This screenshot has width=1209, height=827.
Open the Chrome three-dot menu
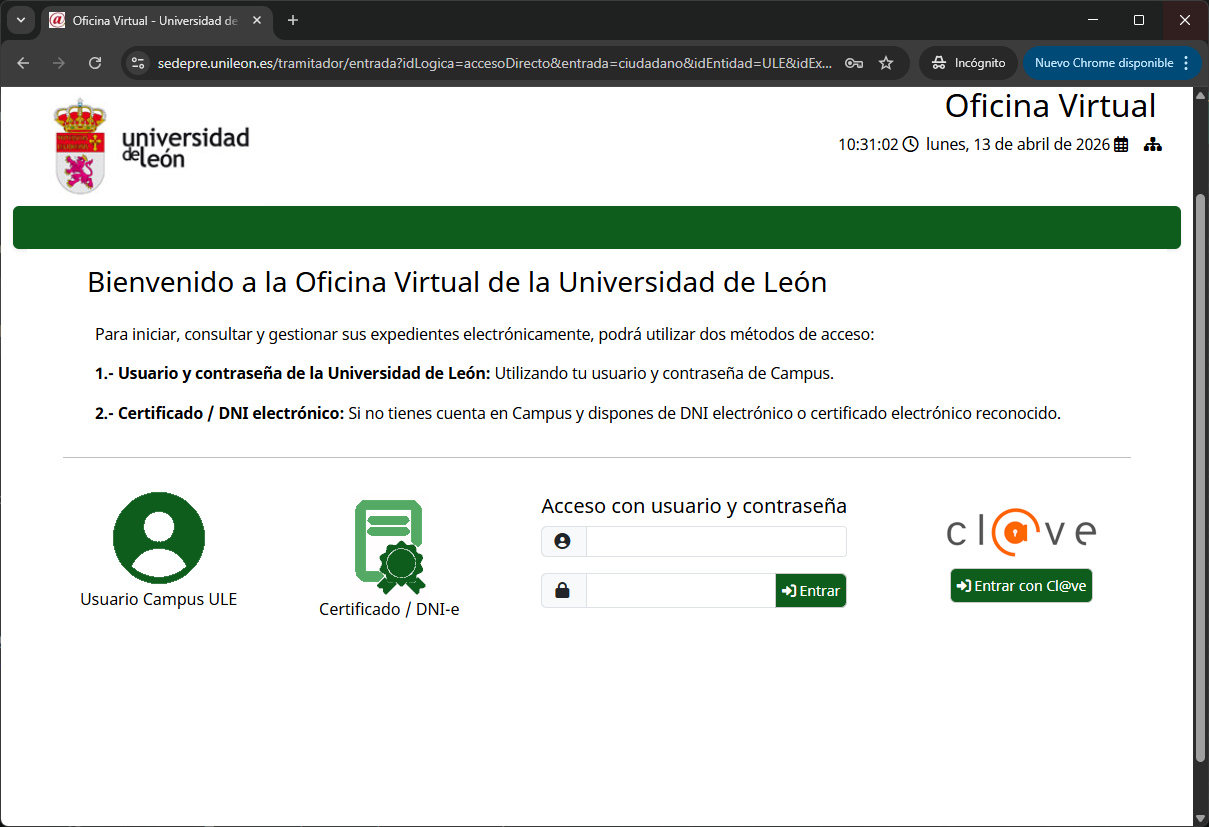click(1186, 63)
